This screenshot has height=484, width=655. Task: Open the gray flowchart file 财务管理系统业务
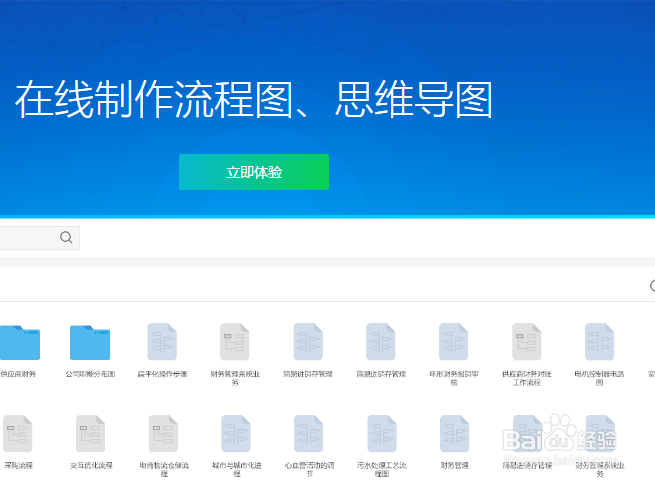235,342
